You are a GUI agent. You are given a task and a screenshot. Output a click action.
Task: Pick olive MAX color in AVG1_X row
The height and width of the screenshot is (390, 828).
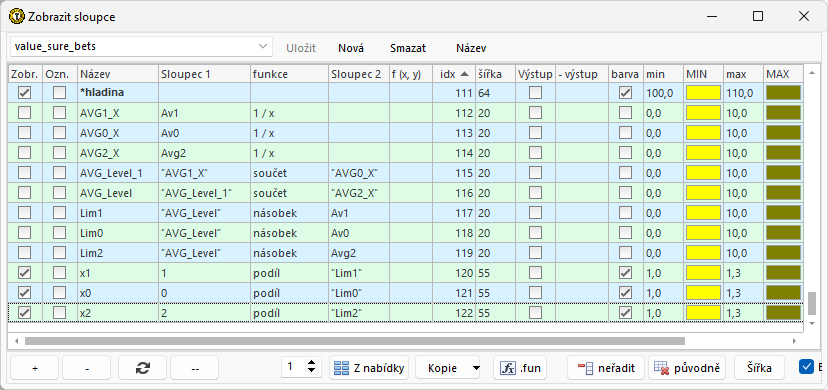[784, 113]
